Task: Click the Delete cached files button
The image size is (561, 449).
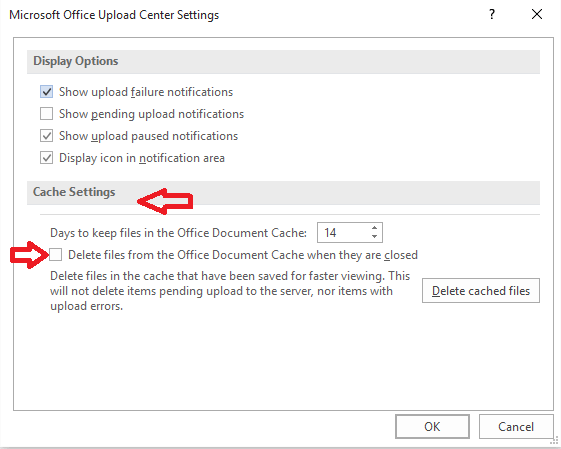Action: (x=481, y=291)
